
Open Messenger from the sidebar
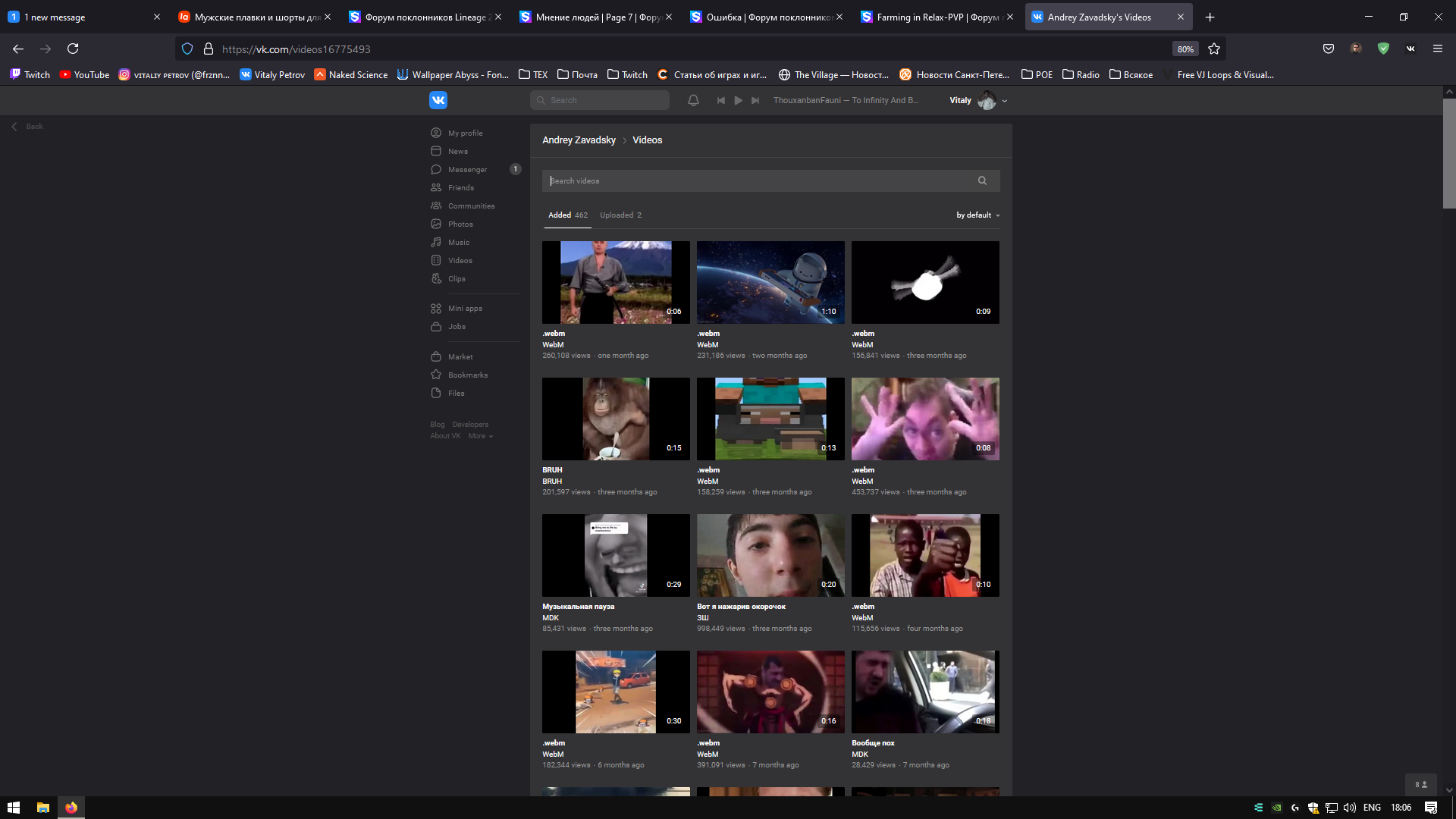[x=467, y=170]
